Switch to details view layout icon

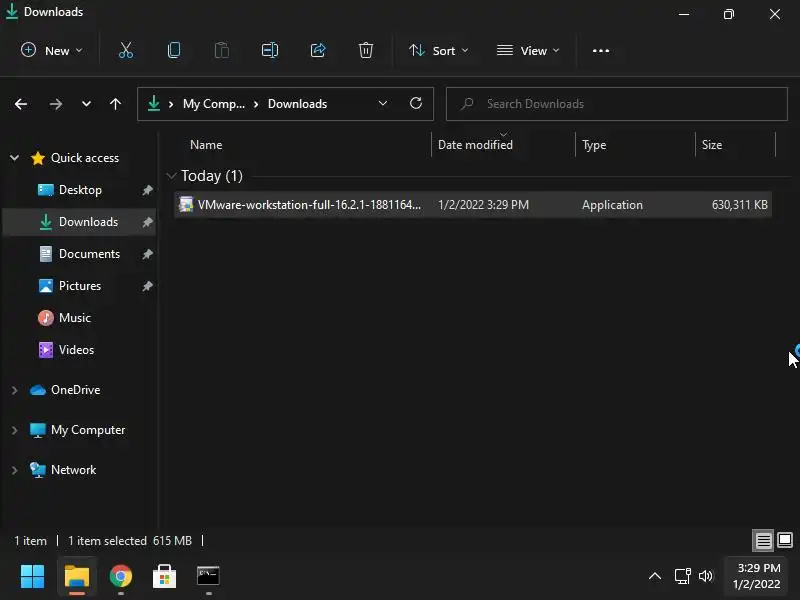coord(763,540)
